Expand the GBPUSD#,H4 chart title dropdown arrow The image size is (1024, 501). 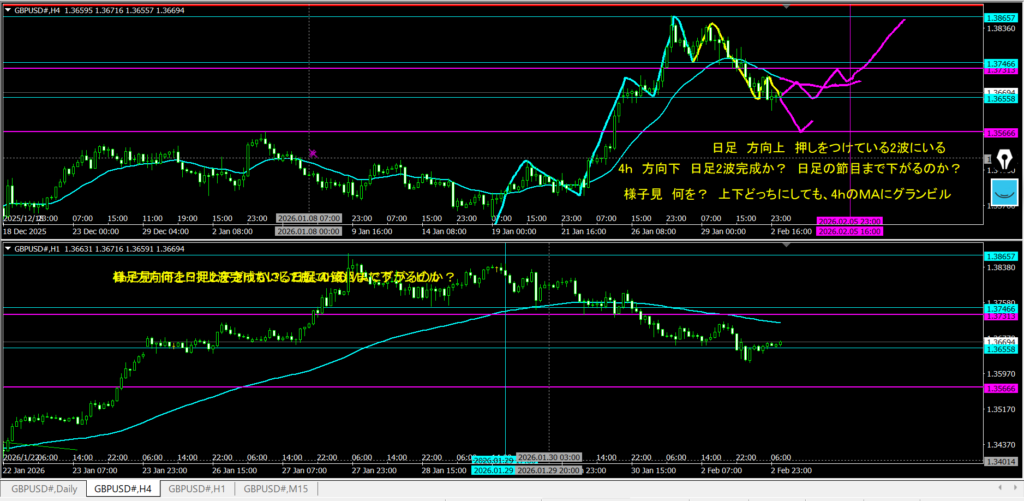(7, 8)
